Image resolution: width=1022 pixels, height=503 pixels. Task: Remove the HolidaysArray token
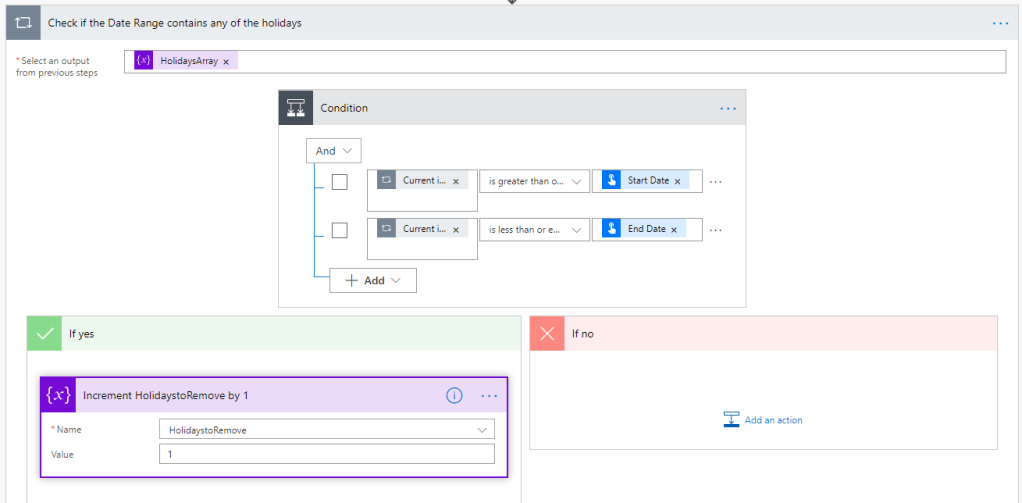(x=226, y=62)
